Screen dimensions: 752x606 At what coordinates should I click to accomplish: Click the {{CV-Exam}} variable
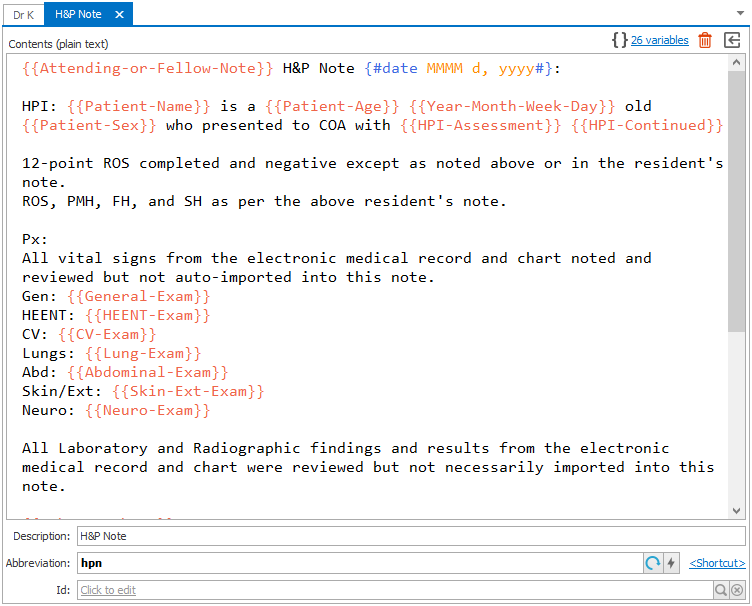(x=107, y=334)
